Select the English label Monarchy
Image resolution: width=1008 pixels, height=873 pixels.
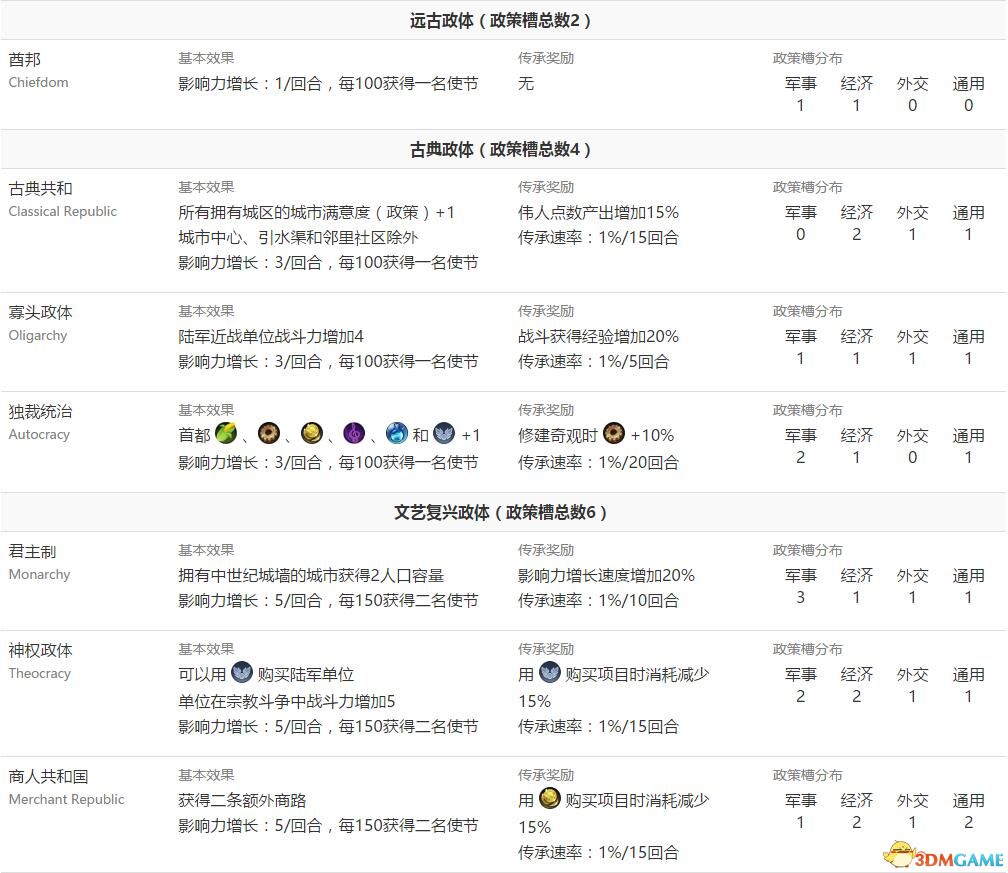[x=39, y=575]
